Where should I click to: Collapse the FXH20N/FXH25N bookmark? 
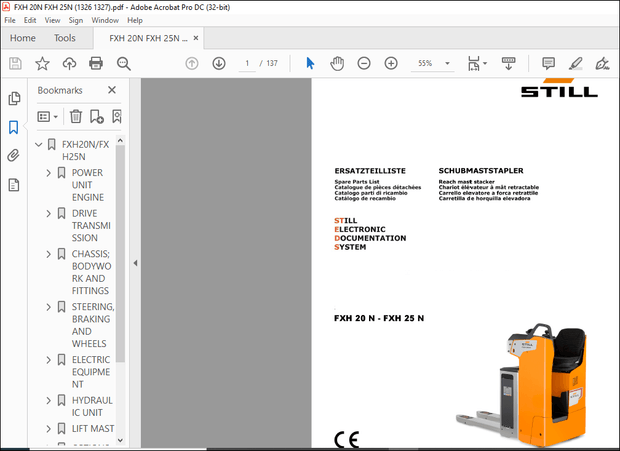[38, 145]
